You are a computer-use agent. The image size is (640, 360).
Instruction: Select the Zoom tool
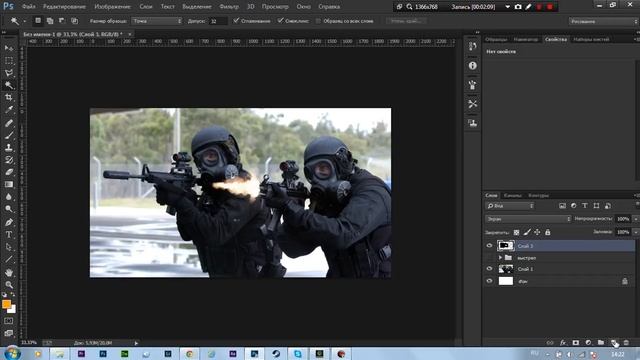(x=9, y=284)
